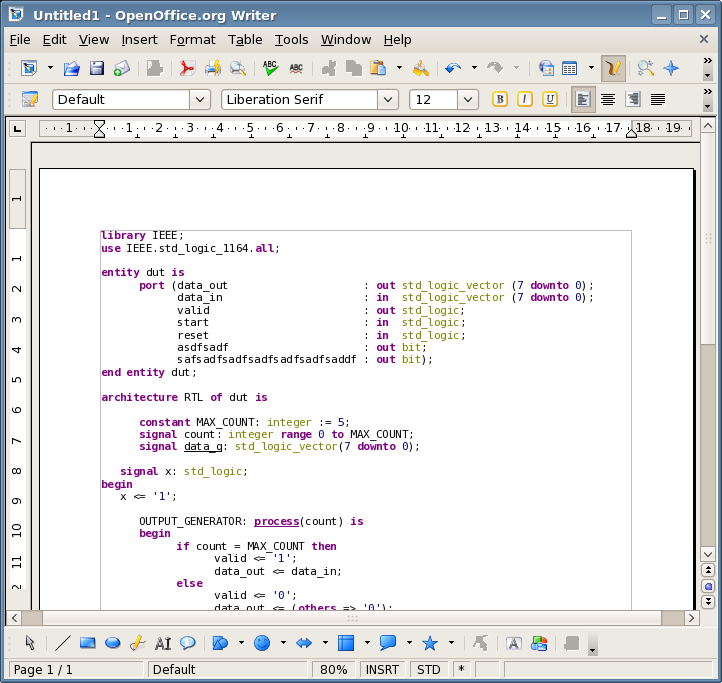Viewport: 722px width, 683px height.
Task: Run Spelling and Grammar check
Action: coord(270,68)
